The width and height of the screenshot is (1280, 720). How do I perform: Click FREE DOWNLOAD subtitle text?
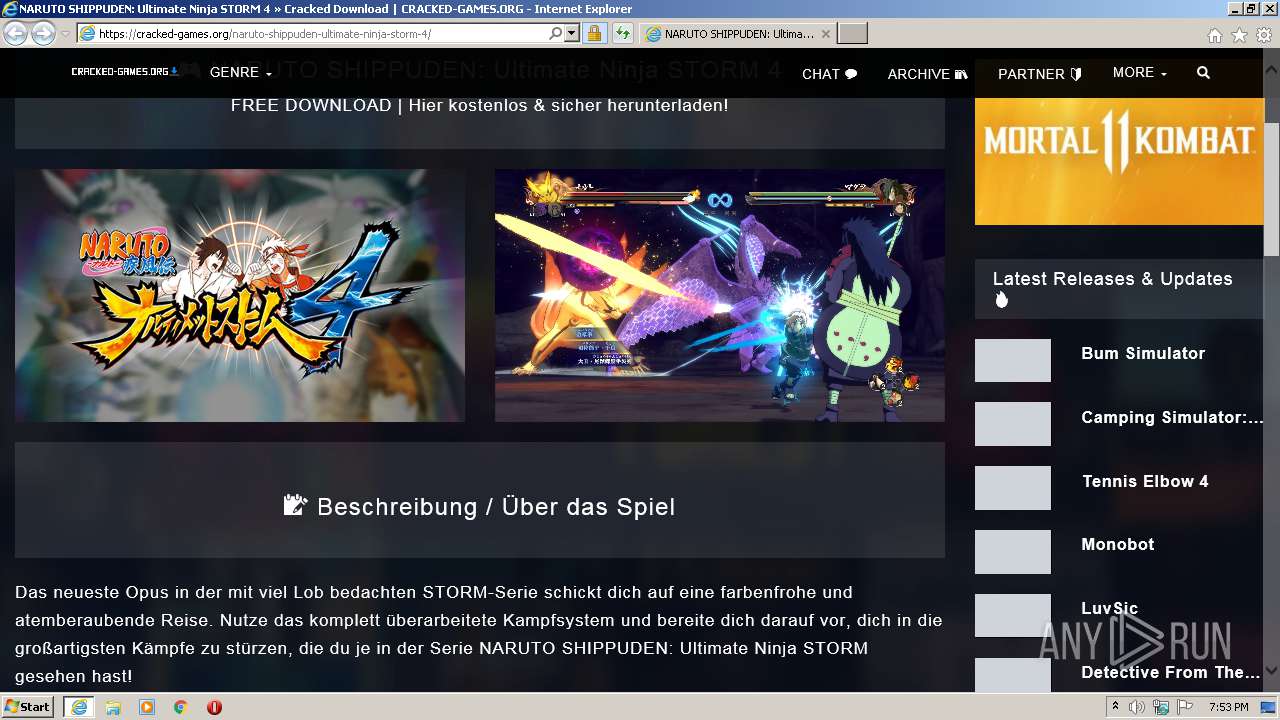tap(480, 105)
